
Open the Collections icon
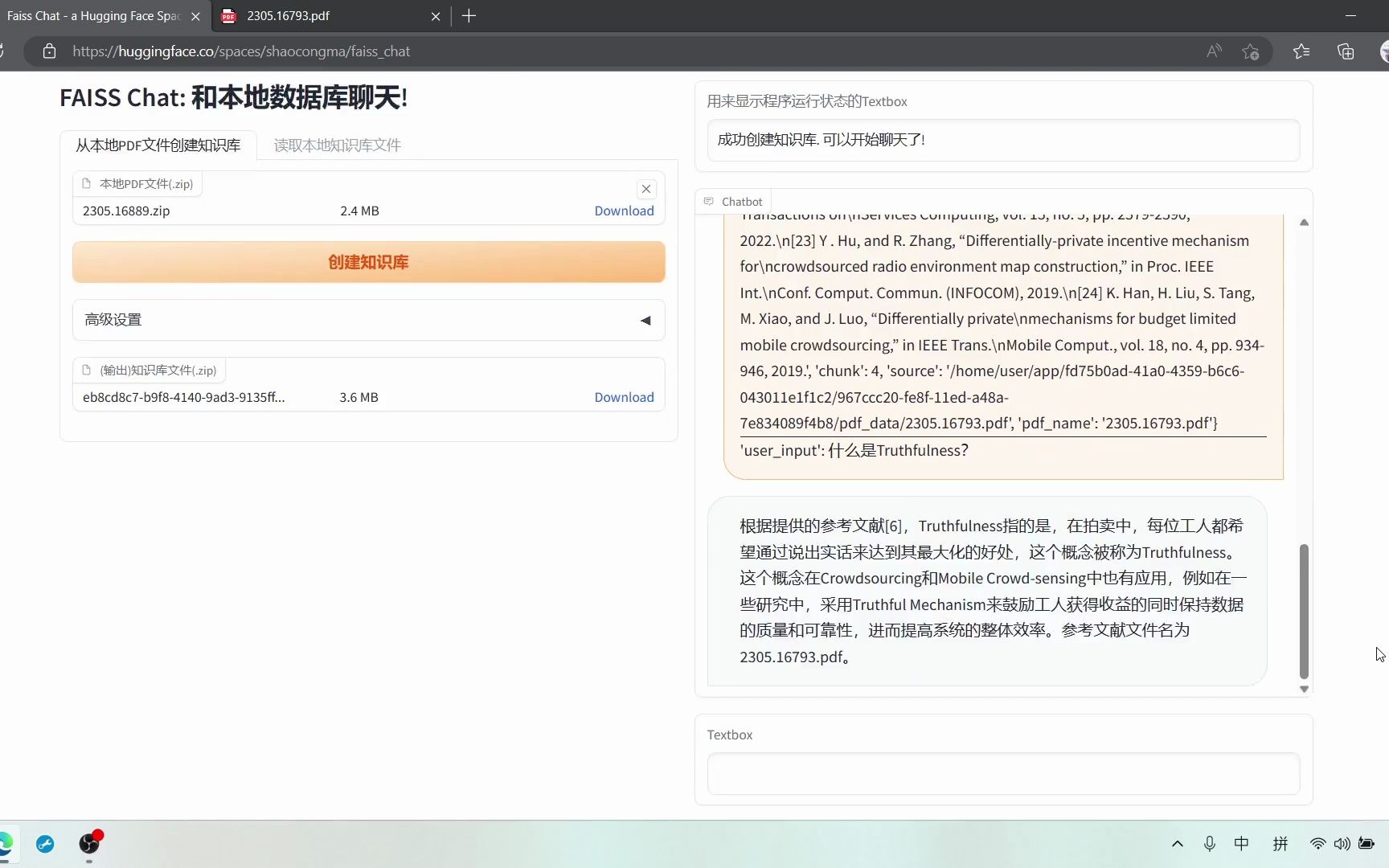tap(1346, 51)
